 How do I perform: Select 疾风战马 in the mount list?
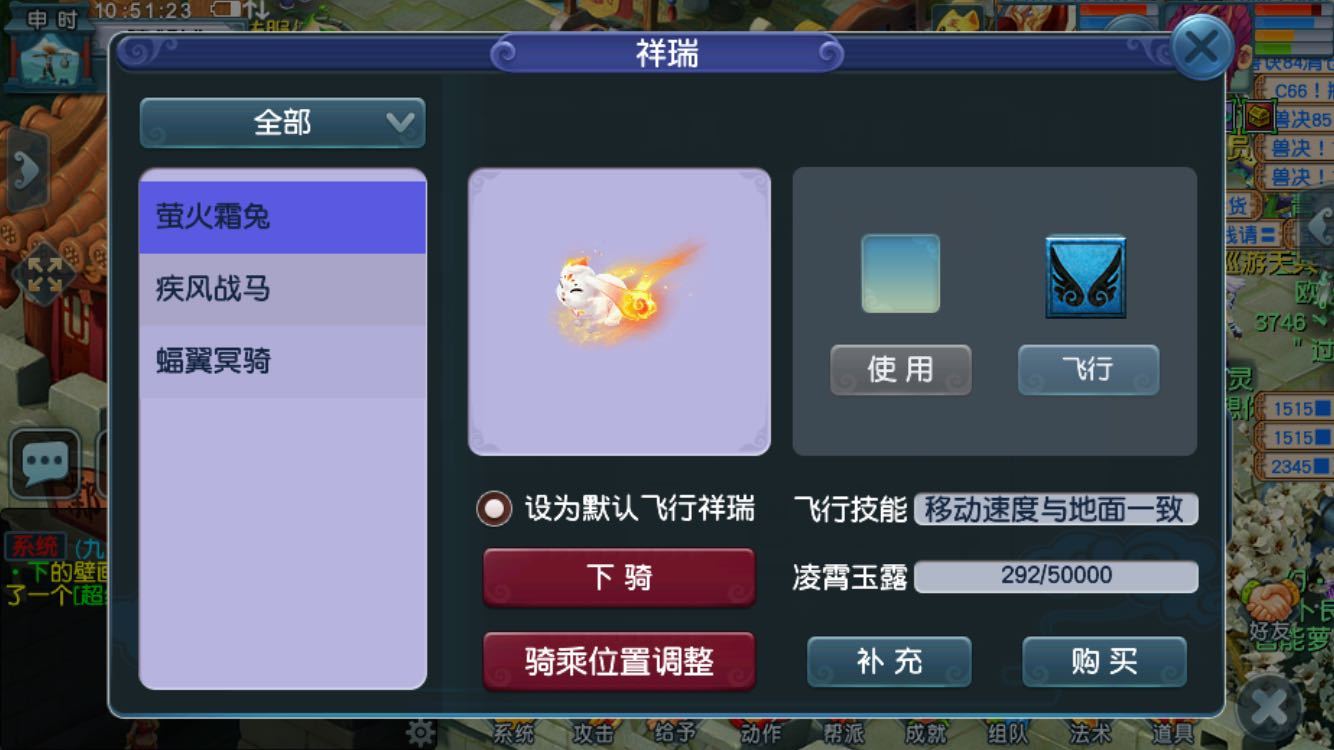(283, 289)
